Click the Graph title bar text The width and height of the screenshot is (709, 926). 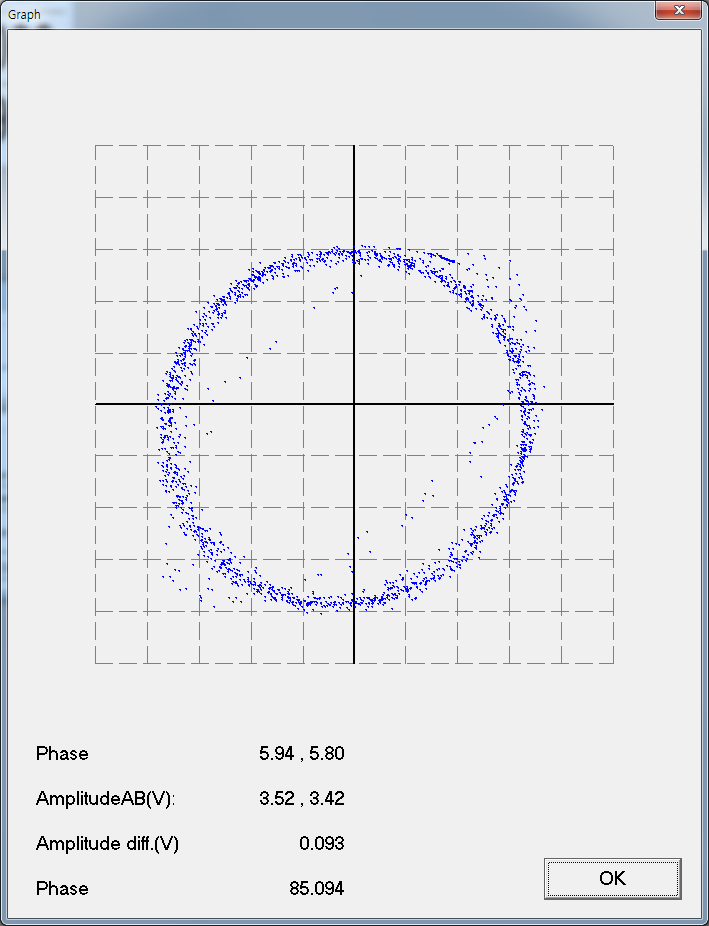coord(24,15)
